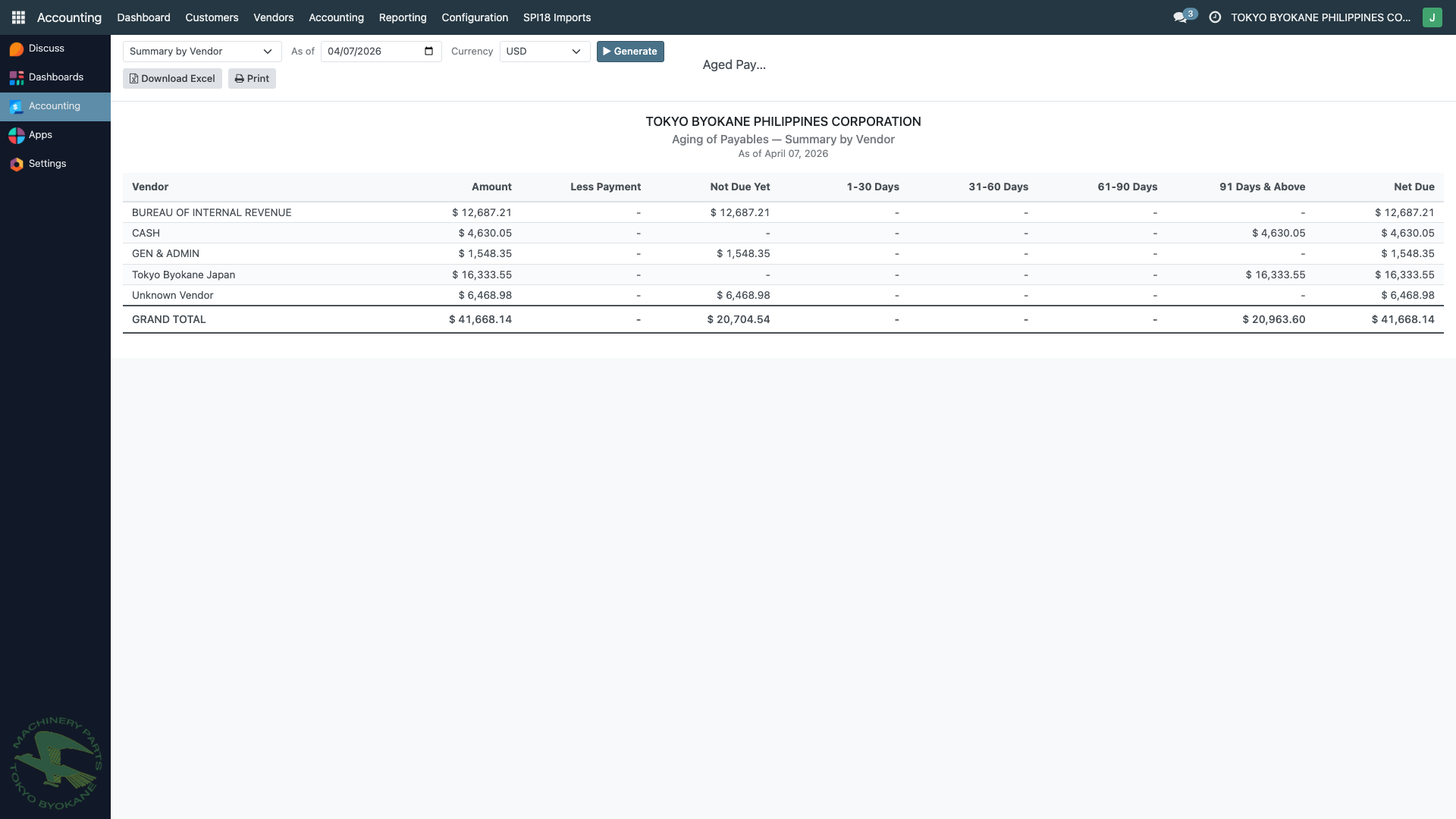1456x819 pixels.
Task: Open user avatar menu J
Action: 1432,17
